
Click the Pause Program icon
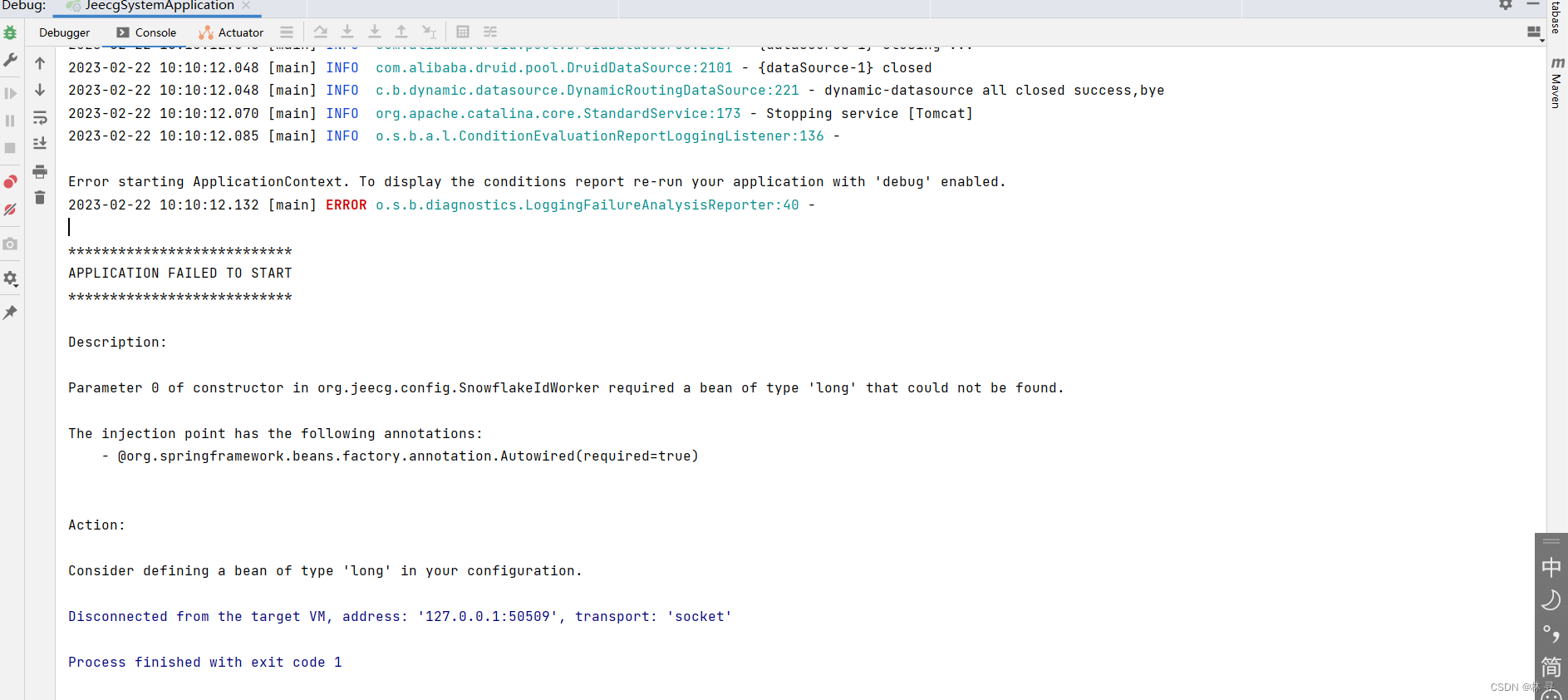coord(10,121)
